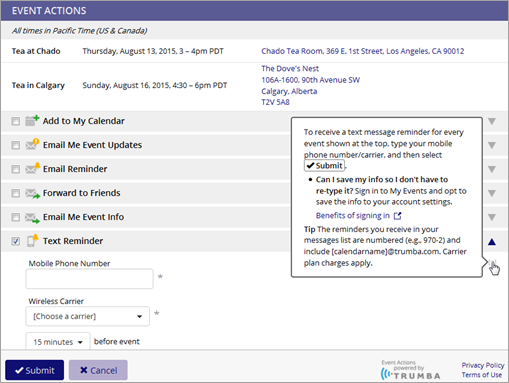Image resolution: width=509 pixels, height=383 pixels.
Task: Click the Add to My Calendar icon
Action: pos(32,120)
